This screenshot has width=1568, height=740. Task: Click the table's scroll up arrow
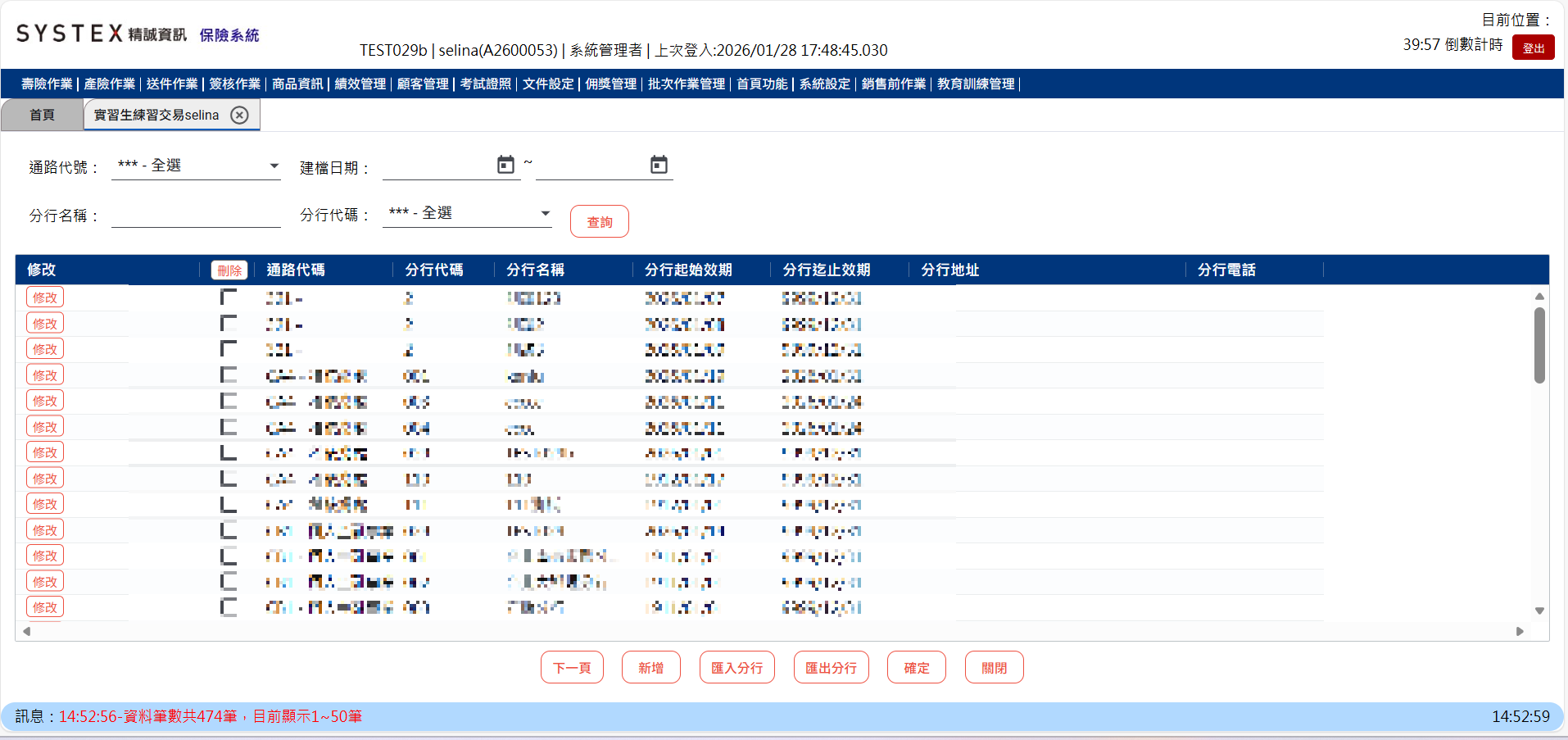coord(1539,296)
